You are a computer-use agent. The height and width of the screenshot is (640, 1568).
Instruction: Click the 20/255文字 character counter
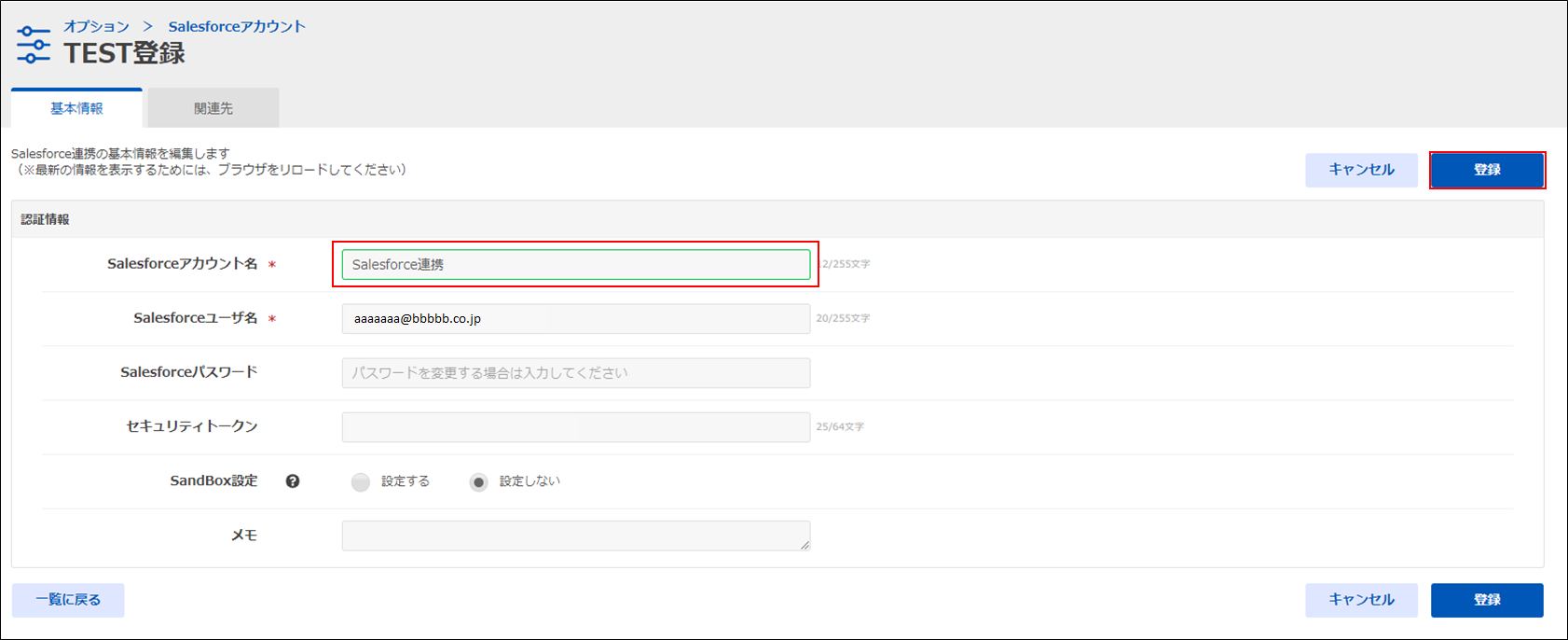843,318
